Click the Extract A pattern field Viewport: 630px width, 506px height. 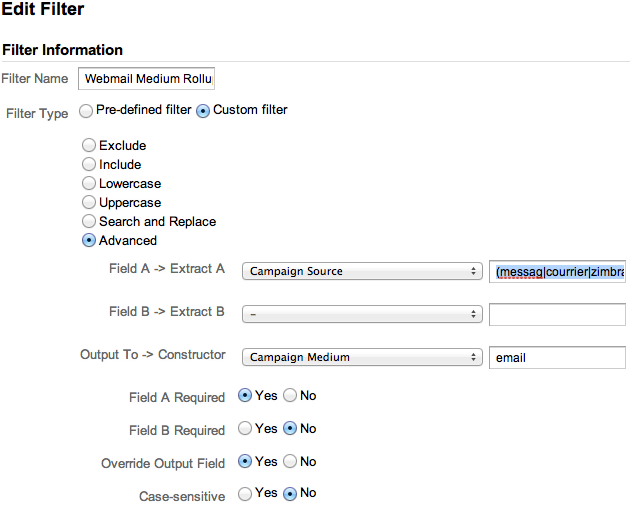click(x=557, y=272)
